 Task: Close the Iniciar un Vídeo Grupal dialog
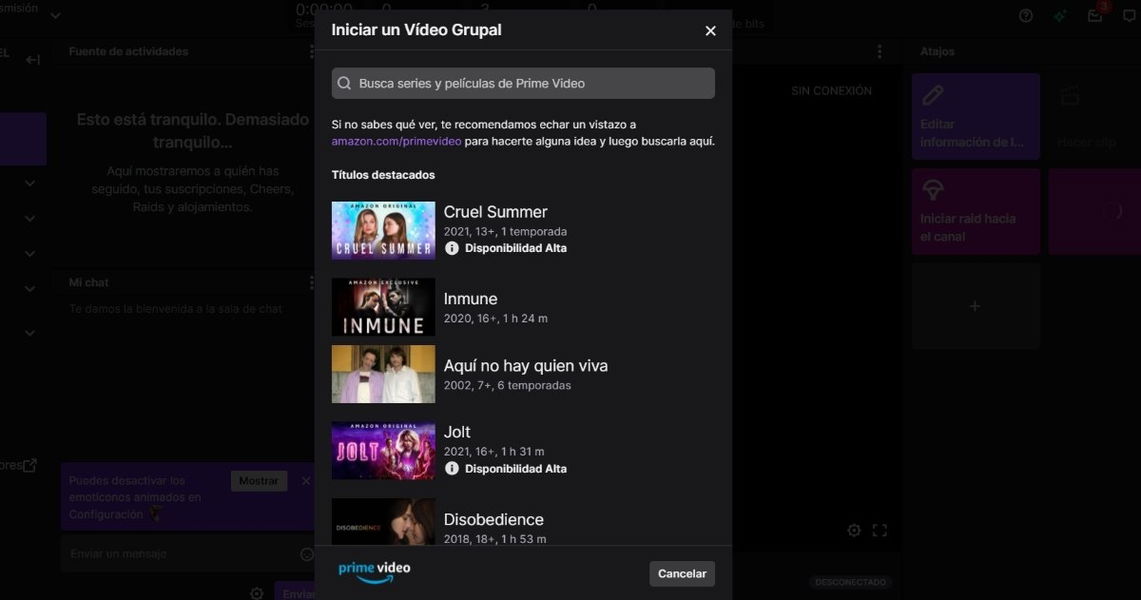(x=710, y=31)
